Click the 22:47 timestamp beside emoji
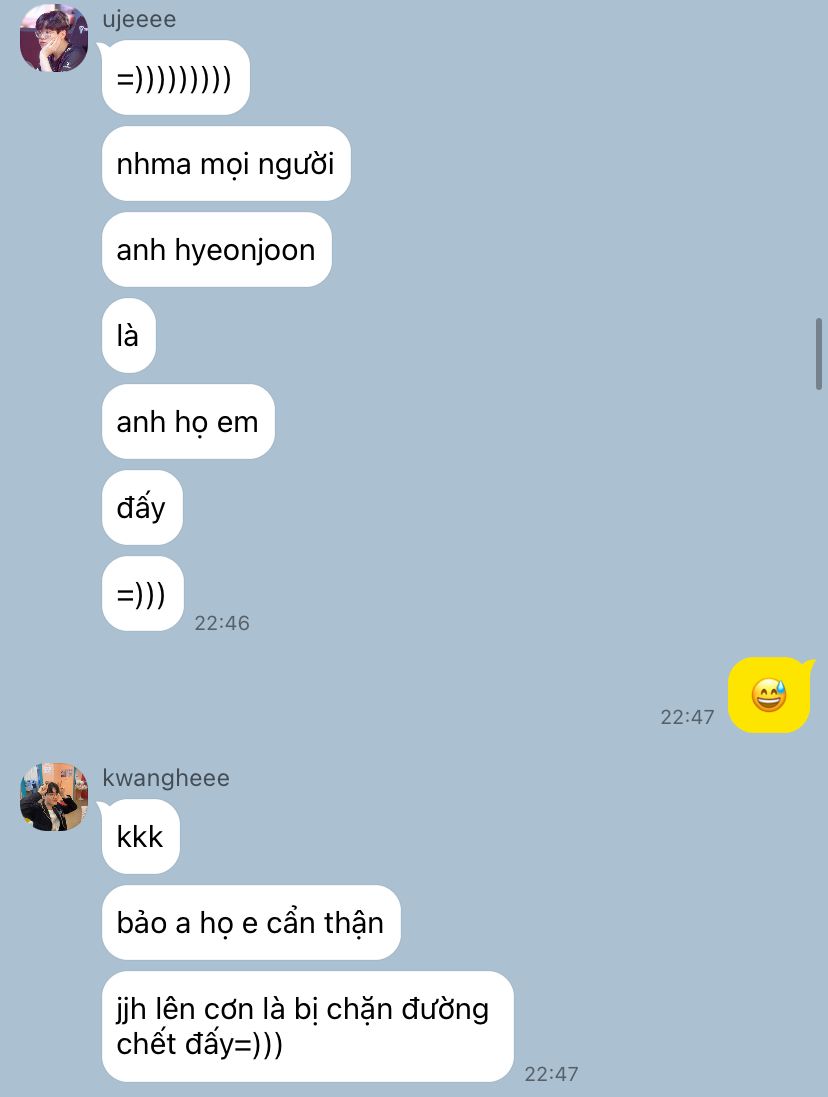 (x=687, y=716)
